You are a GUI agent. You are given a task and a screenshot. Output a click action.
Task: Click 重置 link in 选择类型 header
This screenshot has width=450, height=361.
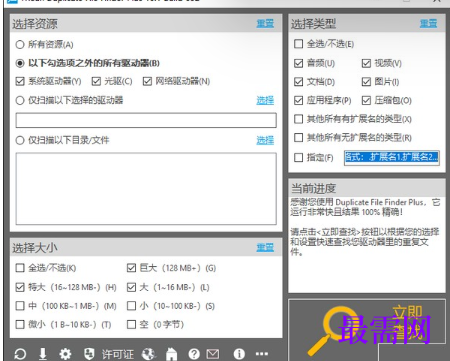click(x=428, y=24)
